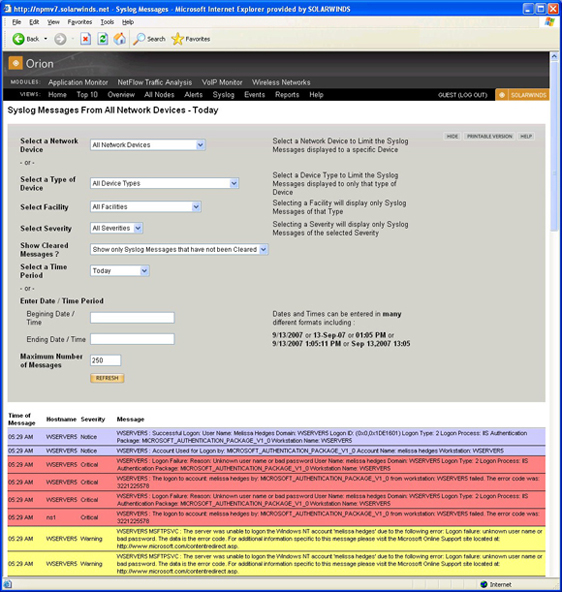The image size is (562, 592).
Task: Open the Edit menu
Action: [x=34, y=22]
